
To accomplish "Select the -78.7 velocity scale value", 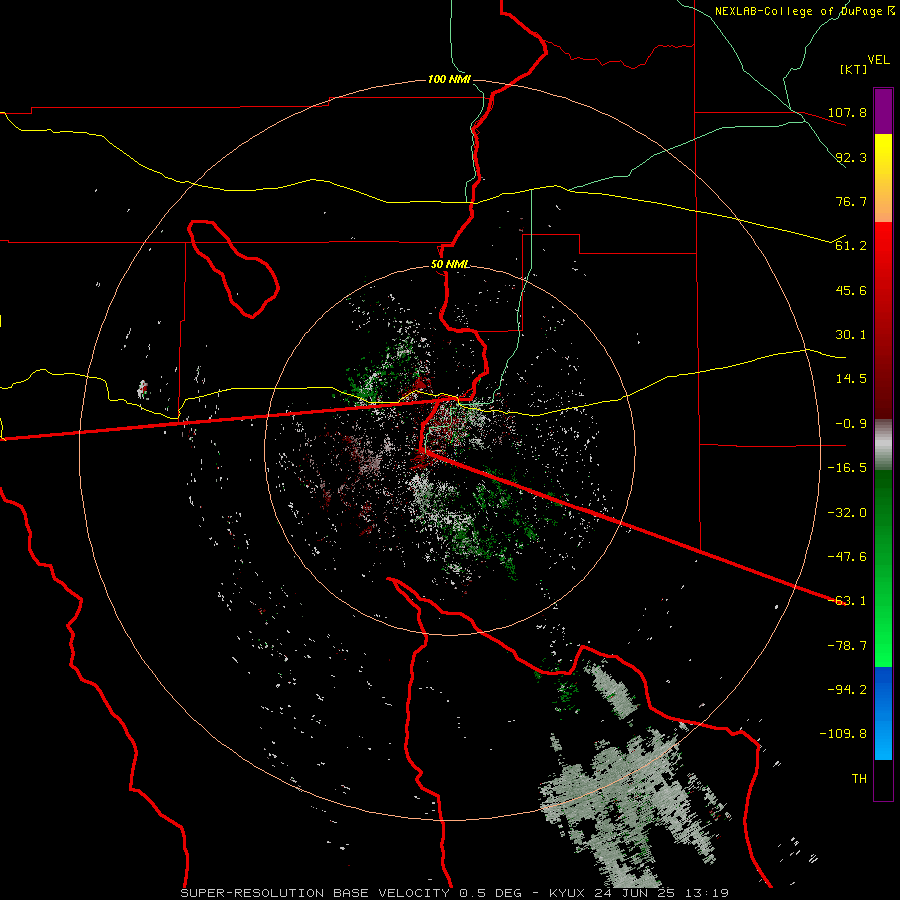I will click(847, 646).
